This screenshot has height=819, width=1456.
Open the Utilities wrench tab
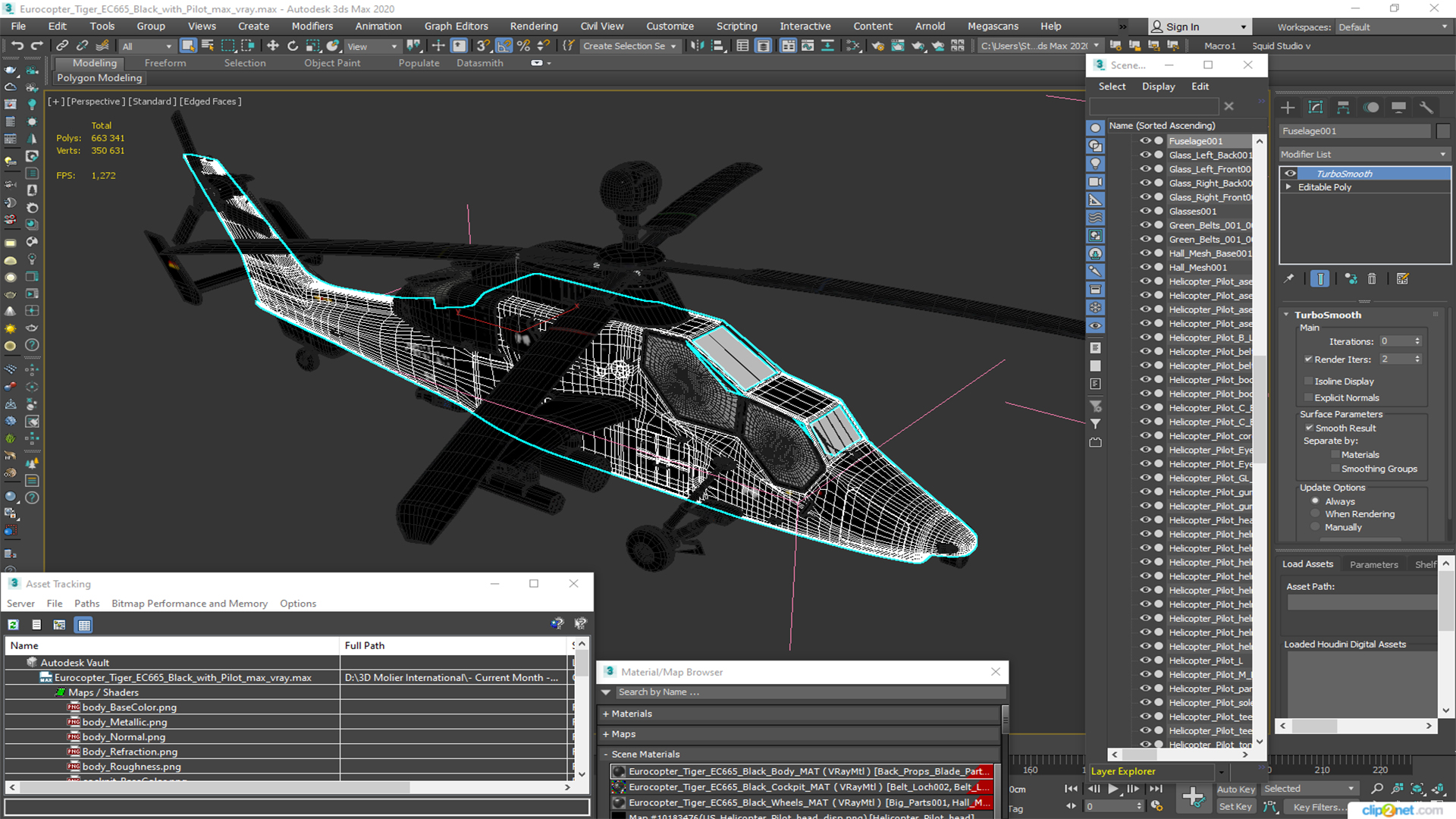(1426, 107)
